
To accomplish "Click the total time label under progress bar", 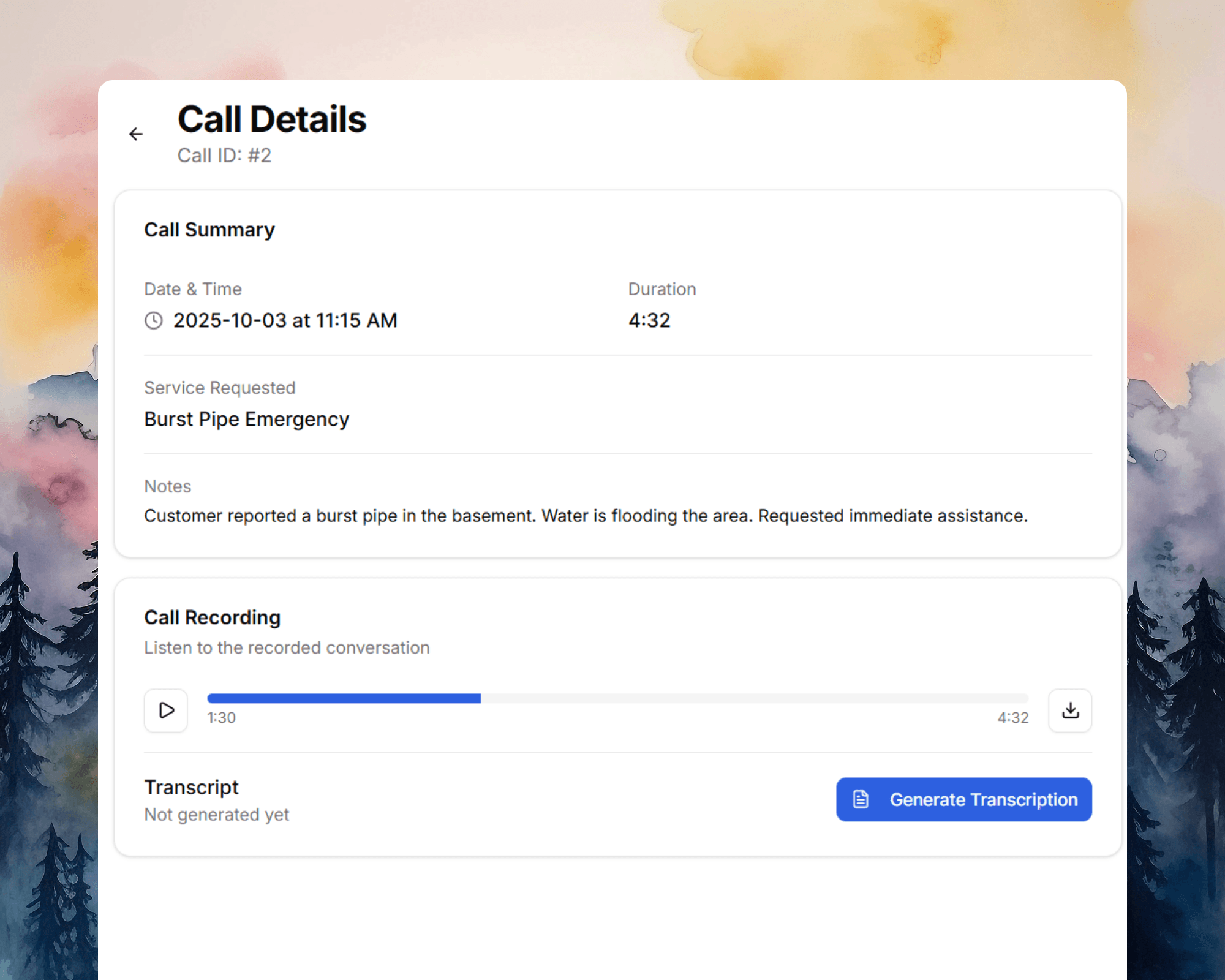I will 1013,717.
